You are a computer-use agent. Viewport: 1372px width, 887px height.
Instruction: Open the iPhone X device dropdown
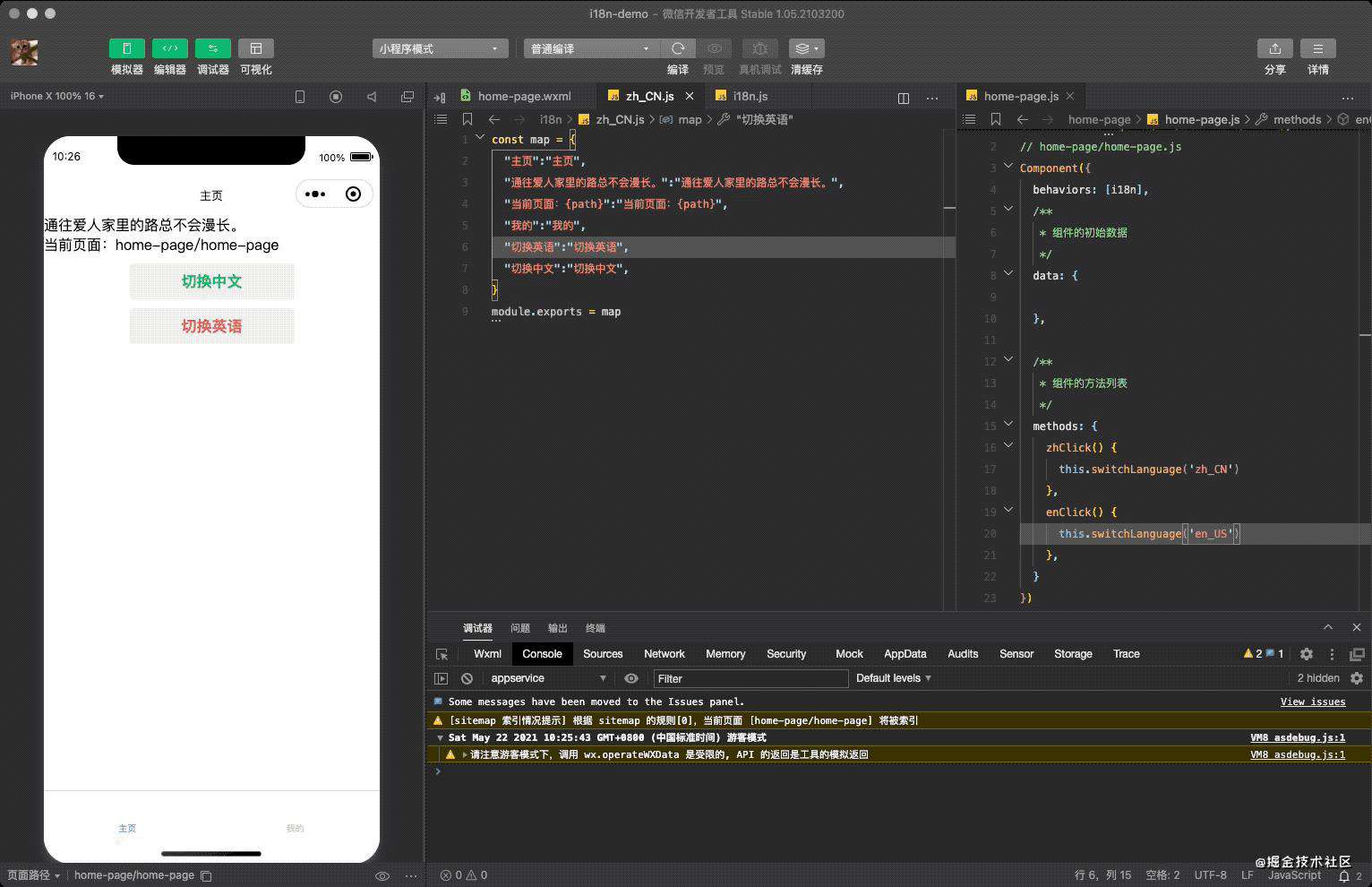pyautogui.click(x=57, y=96)
